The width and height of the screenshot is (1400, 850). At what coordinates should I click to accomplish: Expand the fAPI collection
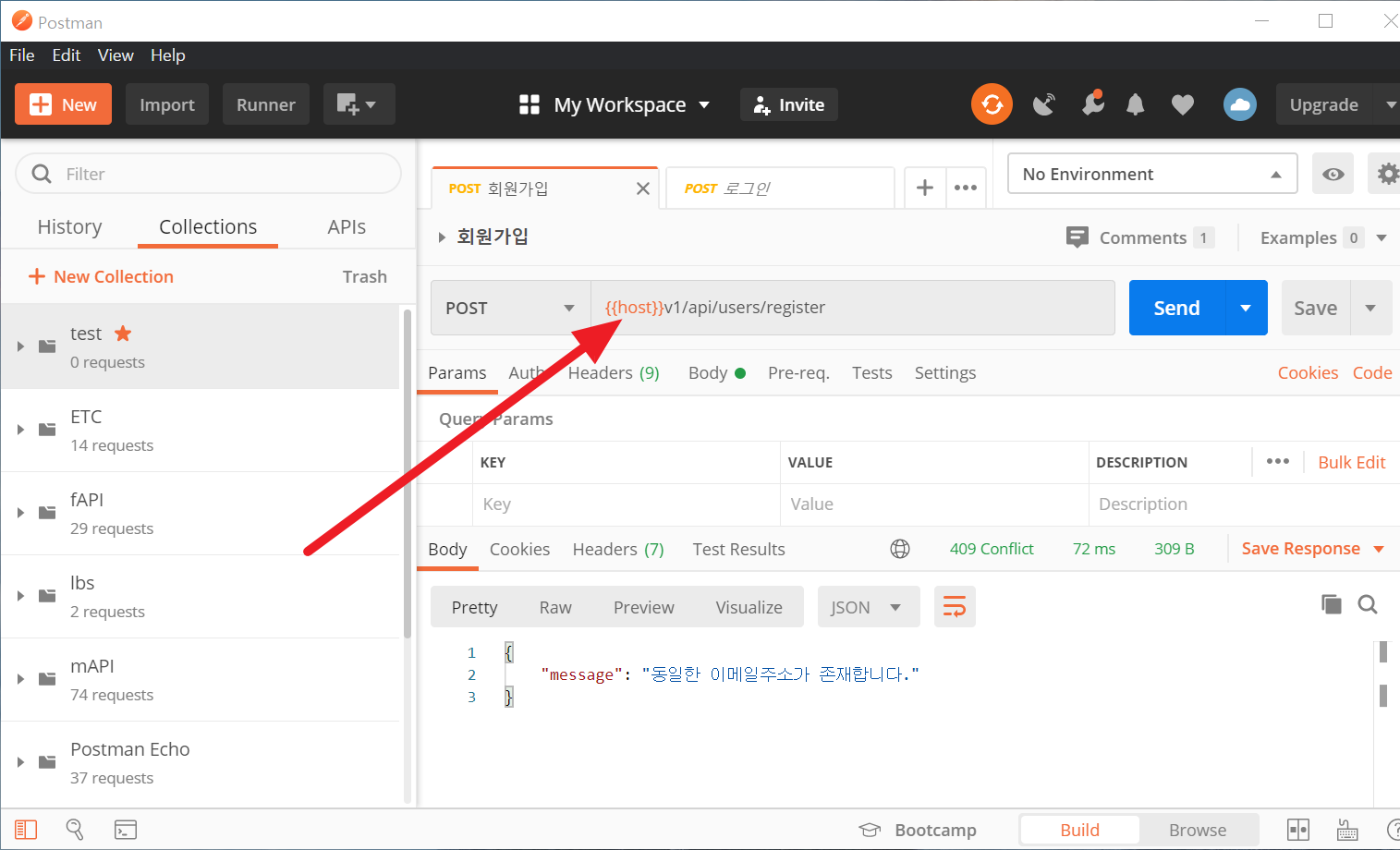20,513
